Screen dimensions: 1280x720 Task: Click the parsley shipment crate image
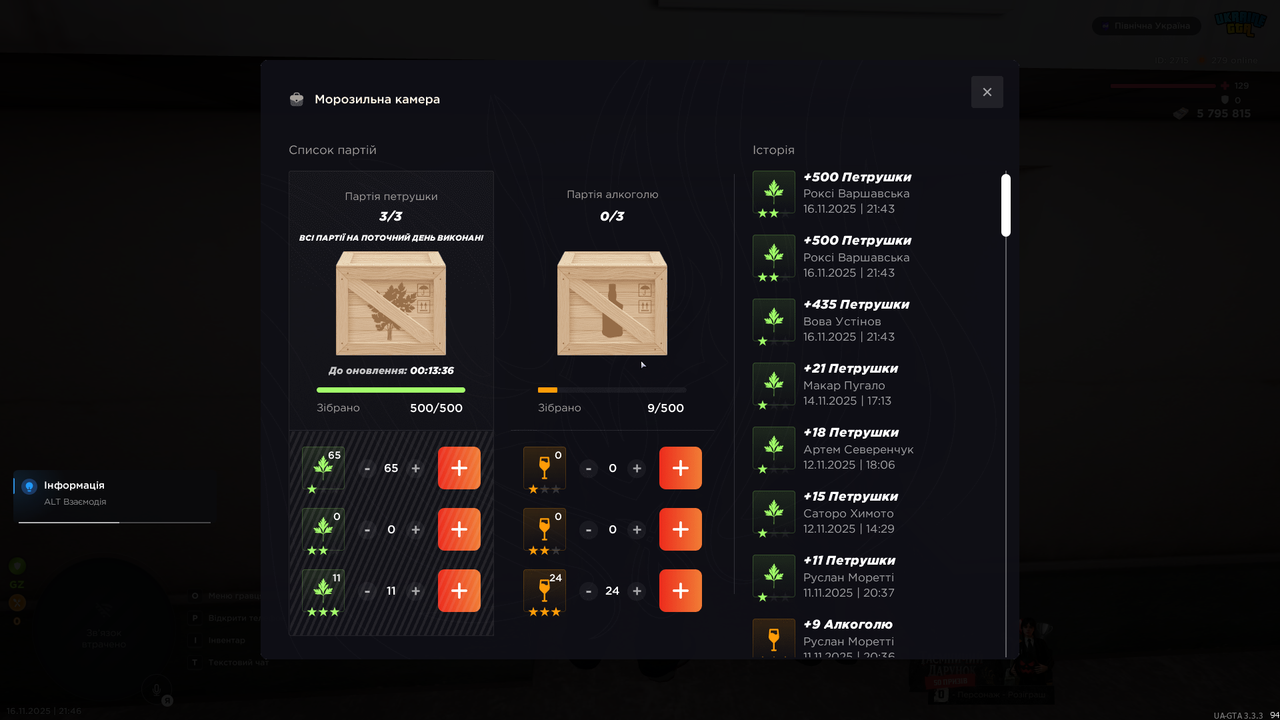pyautogui.click(x=391, y=303)
